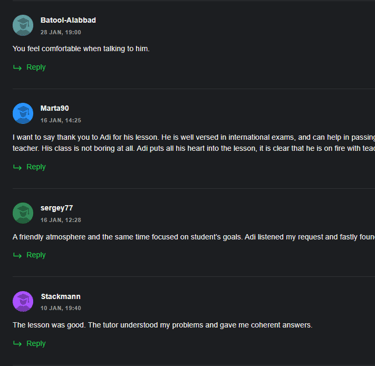Open Stackmann's username profile
The image size is (375, 366).
[x=61, y=296]
